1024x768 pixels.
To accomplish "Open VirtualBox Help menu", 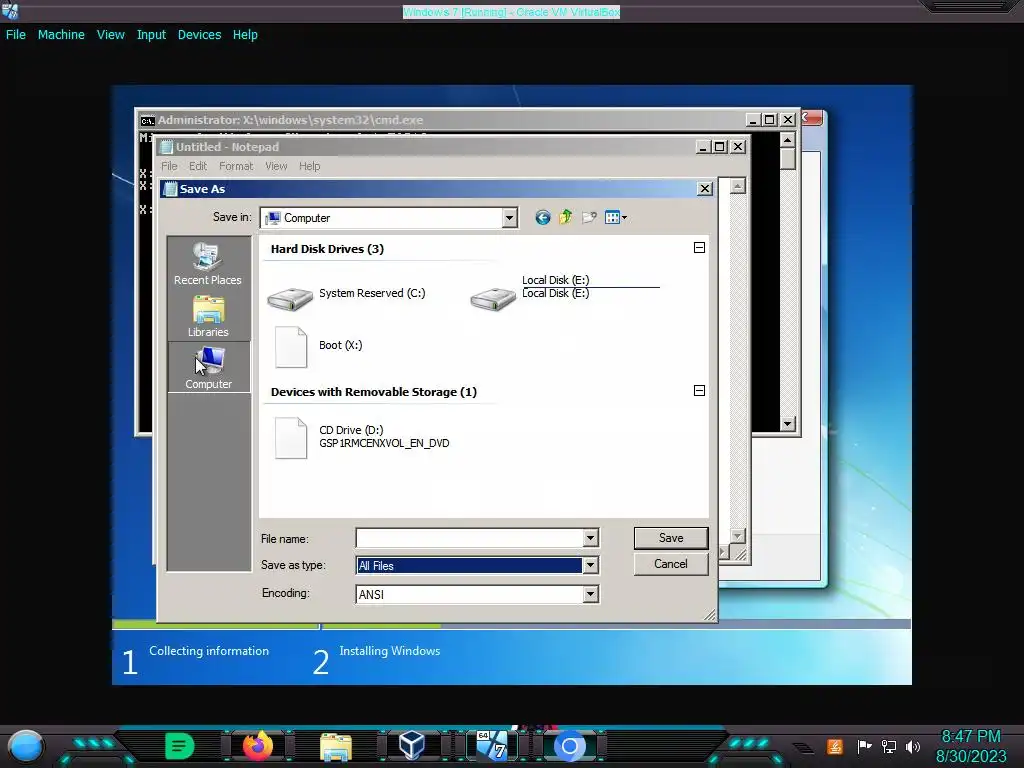I will point(245,35).
